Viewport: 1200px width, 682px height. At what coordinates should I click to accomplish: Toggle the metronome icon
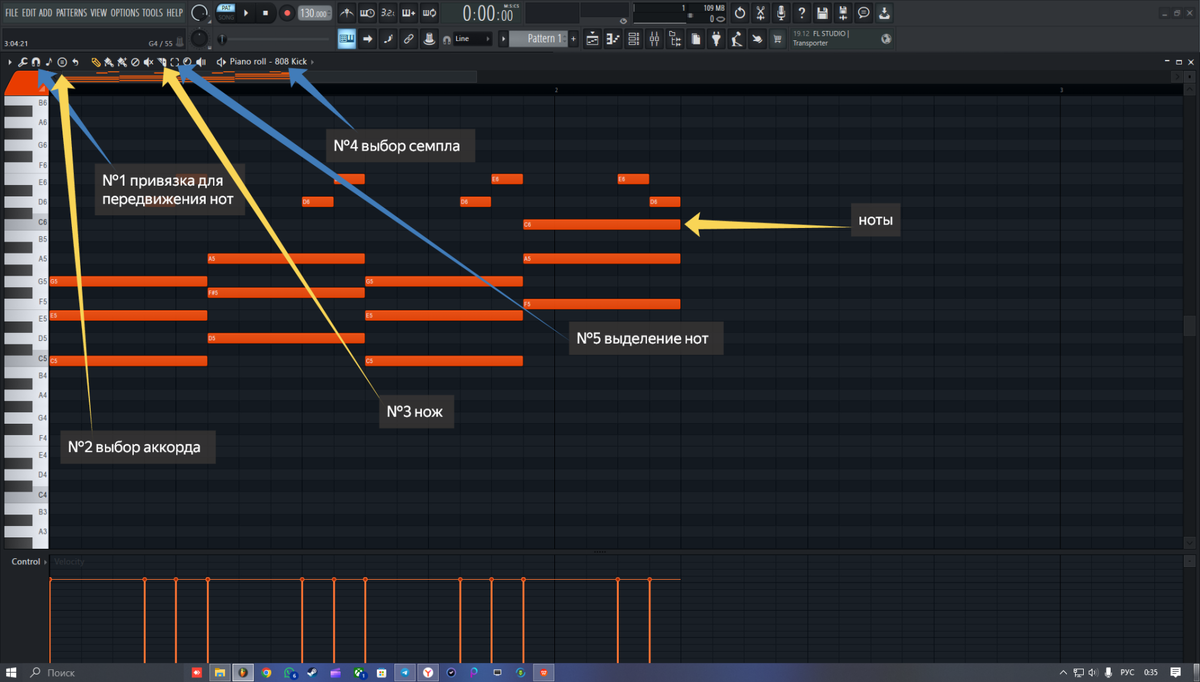(x=346, y=13)
